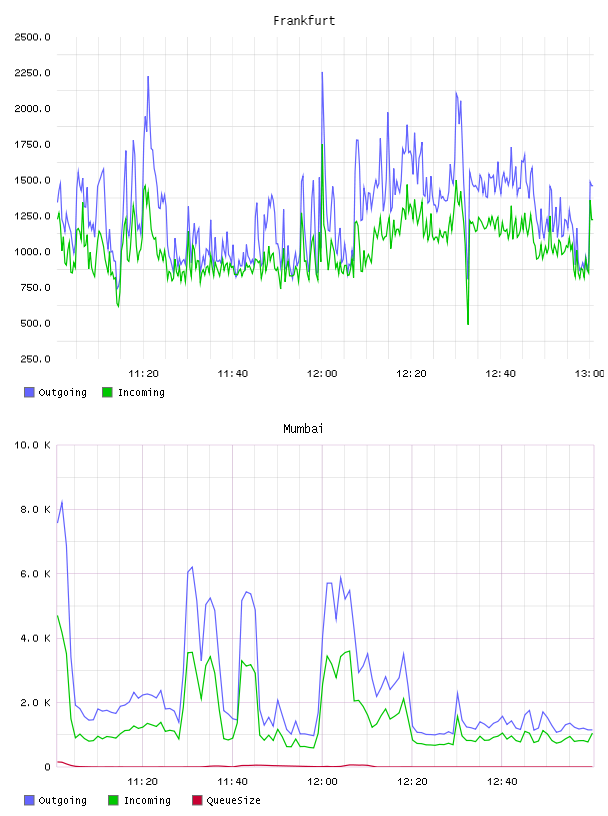Viewport: 608px width, 816px height.
Task: Click the Frankfurt x-axis label 13:00
Action: tap(589, 374)
